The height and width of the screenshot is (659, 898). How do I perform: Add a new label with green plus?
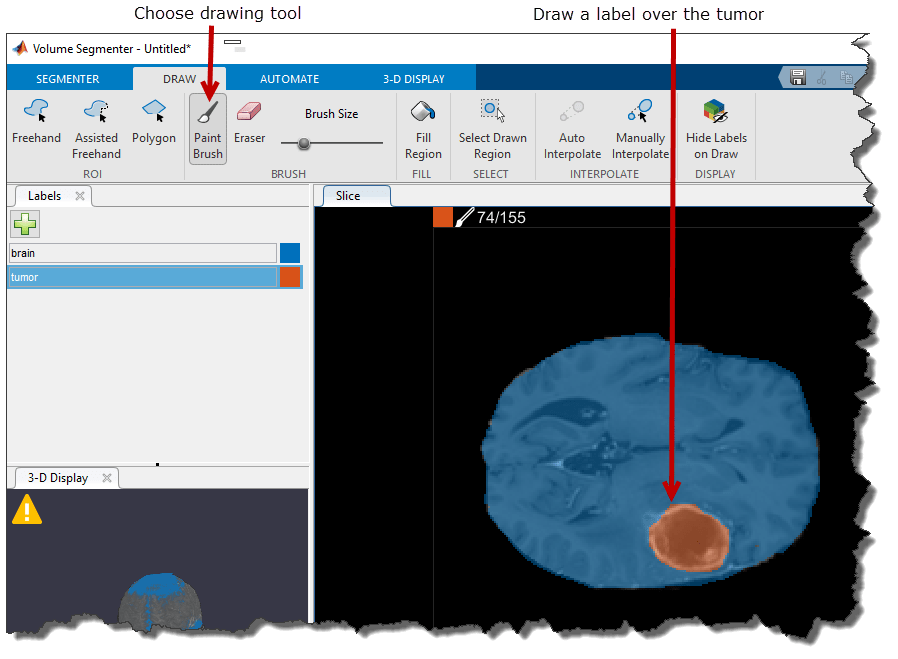(x=25, y=224)
